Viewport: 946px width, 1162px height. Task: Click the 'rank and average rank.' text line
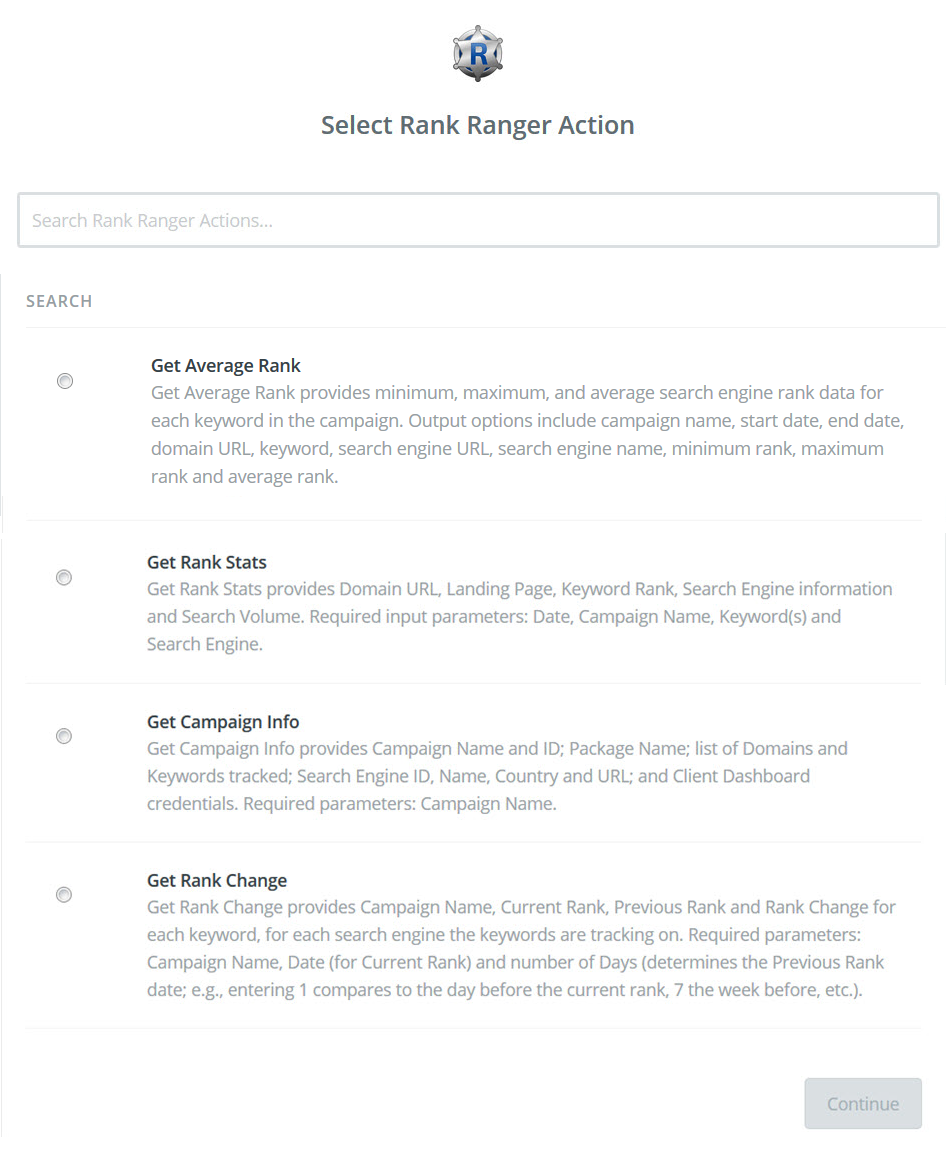point(245,477)
